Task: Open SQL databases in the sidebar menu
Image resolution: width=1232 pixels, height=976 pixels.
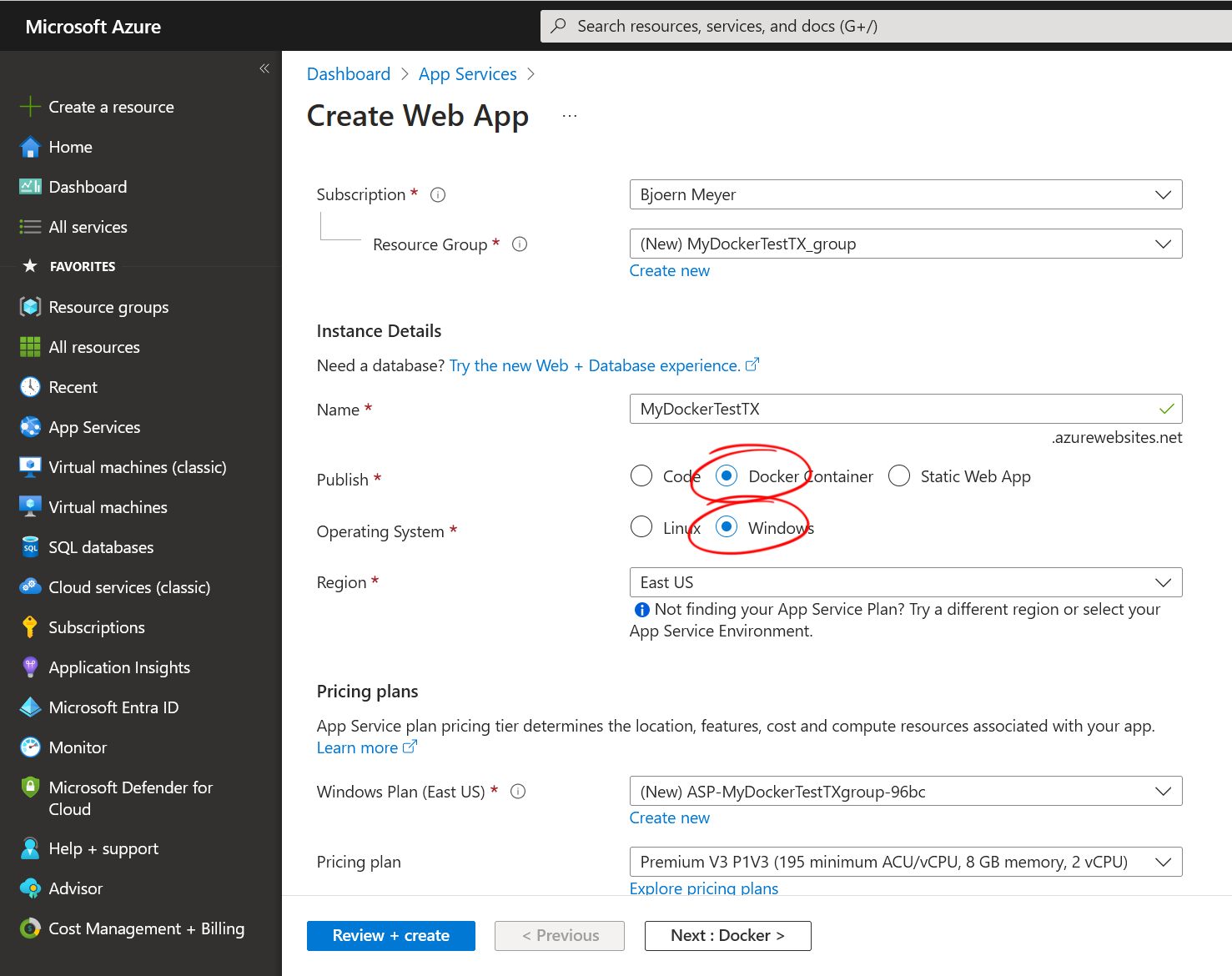Action: pyautogui.click(x=101, y=547)
